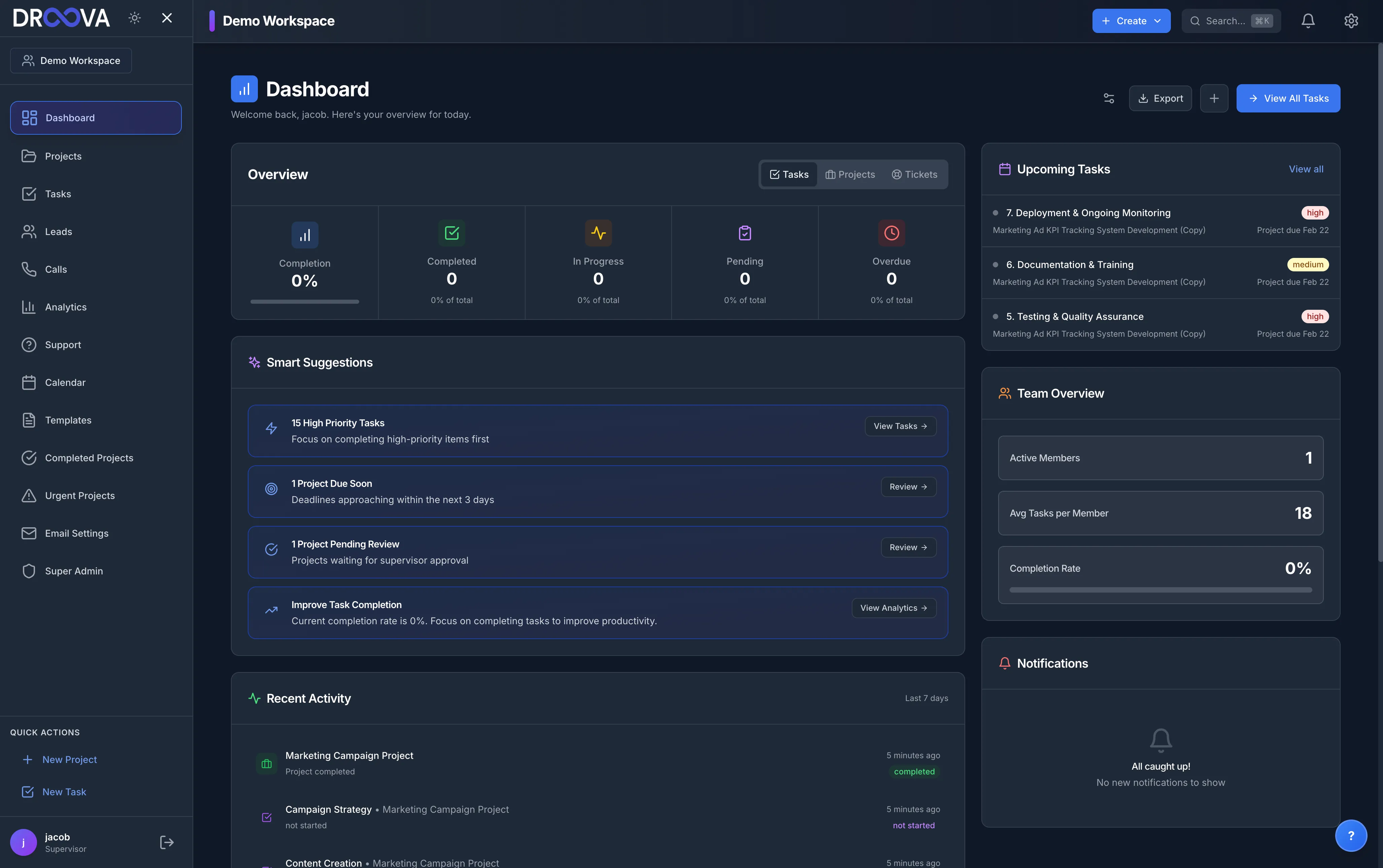Click View all in Upcoming Tasks
The height and width of the screenshot is (868, 1383).
(1306, 169)
